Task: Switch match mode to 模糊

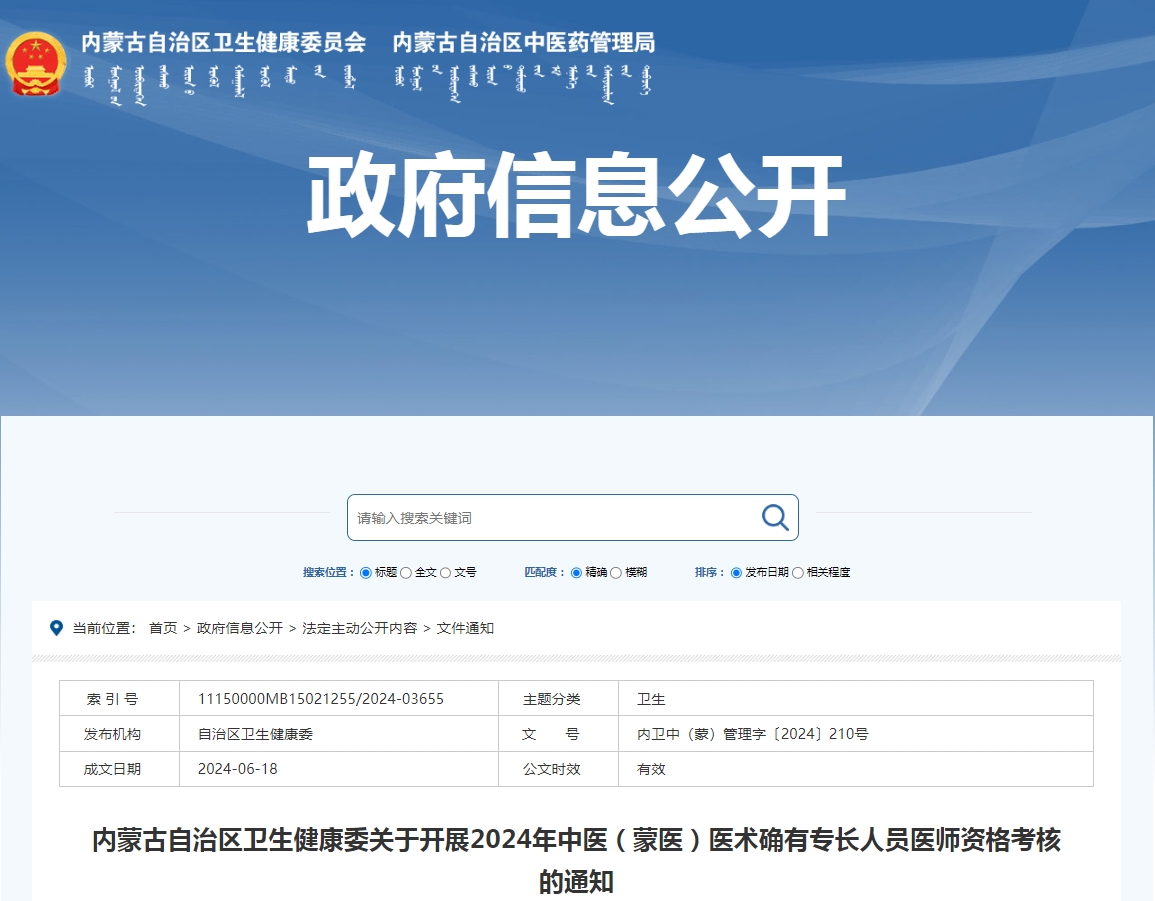Action: click(616, 573)
